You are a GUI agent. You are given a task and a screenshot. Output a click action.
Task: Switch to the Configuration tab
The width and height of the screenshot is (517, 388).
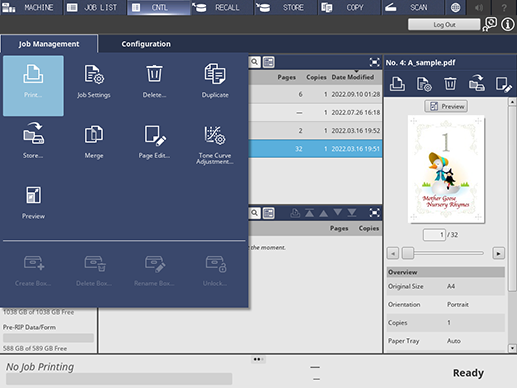point(146,44)
